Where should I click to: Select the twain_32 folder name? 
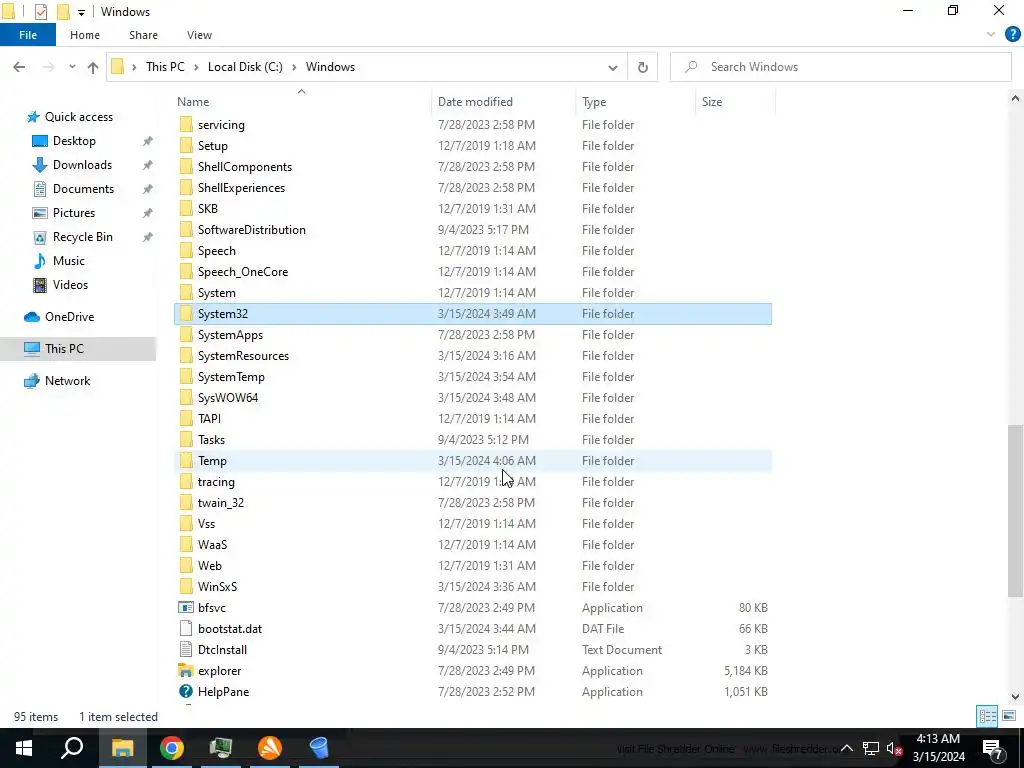click(221, 503)
